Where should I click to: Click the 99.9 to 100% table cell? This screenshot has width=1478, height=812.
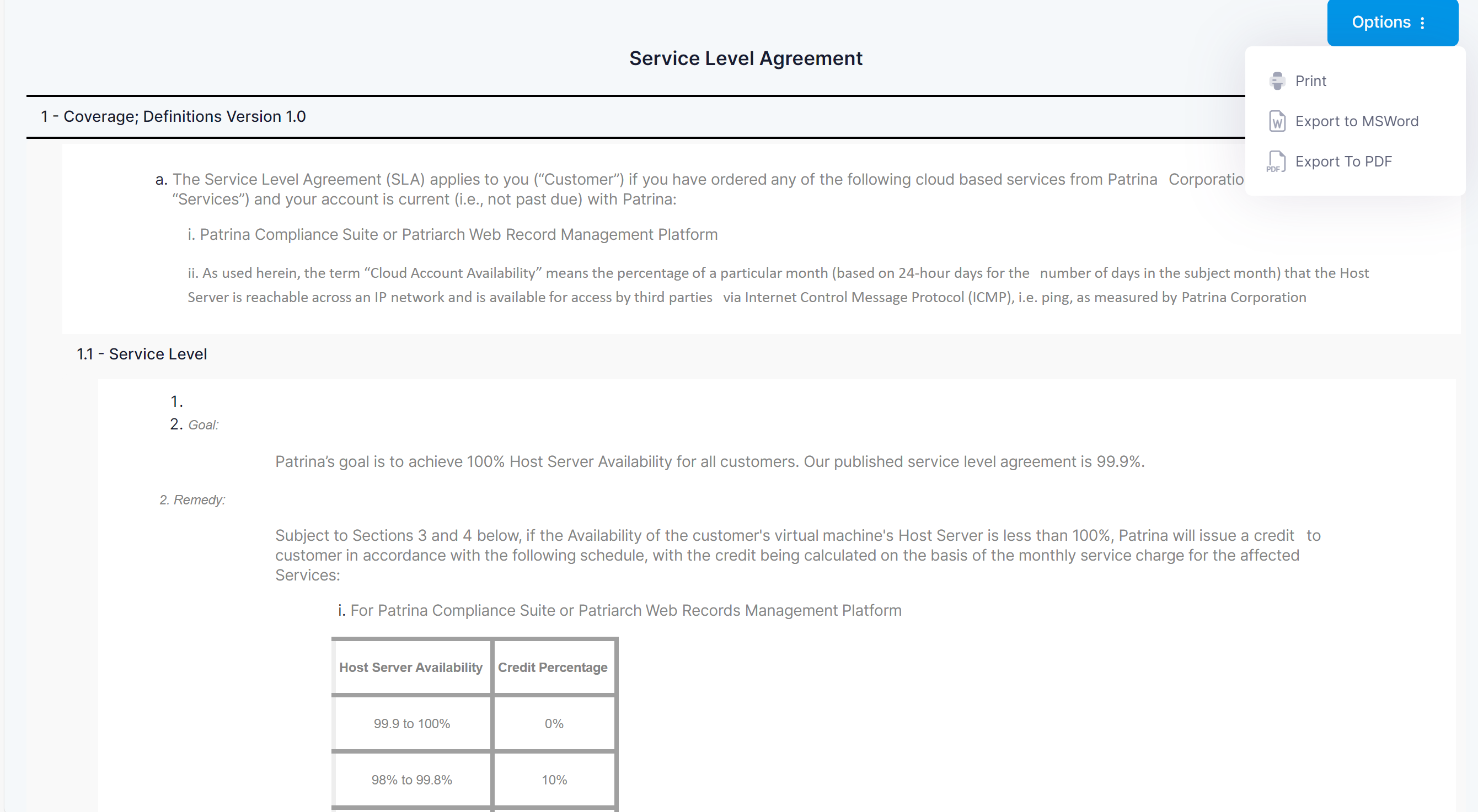413,722
